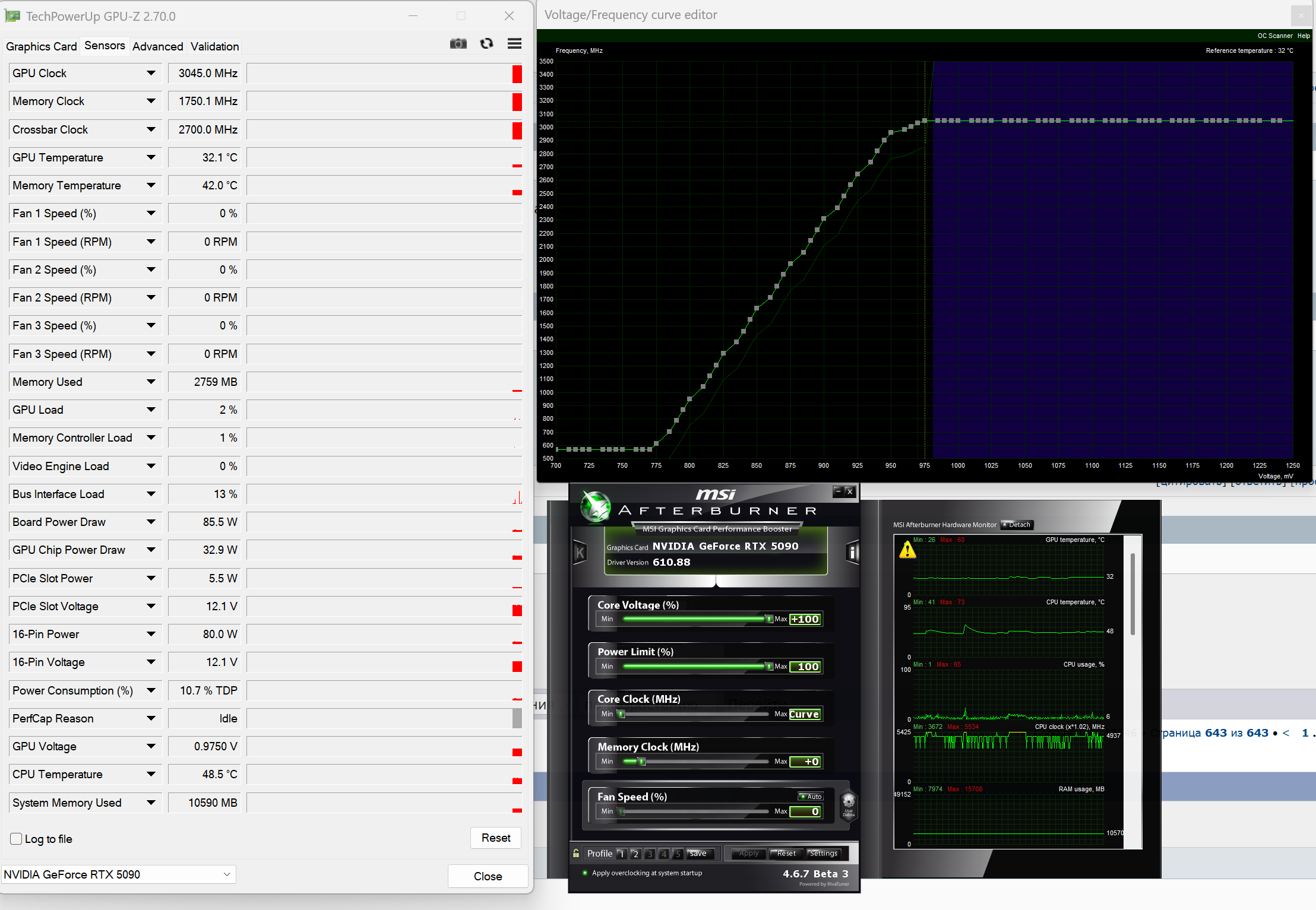The image size is (1316, 910).
Task: Click the yellow warning triangle in monitor
Action: click(907, 550)
